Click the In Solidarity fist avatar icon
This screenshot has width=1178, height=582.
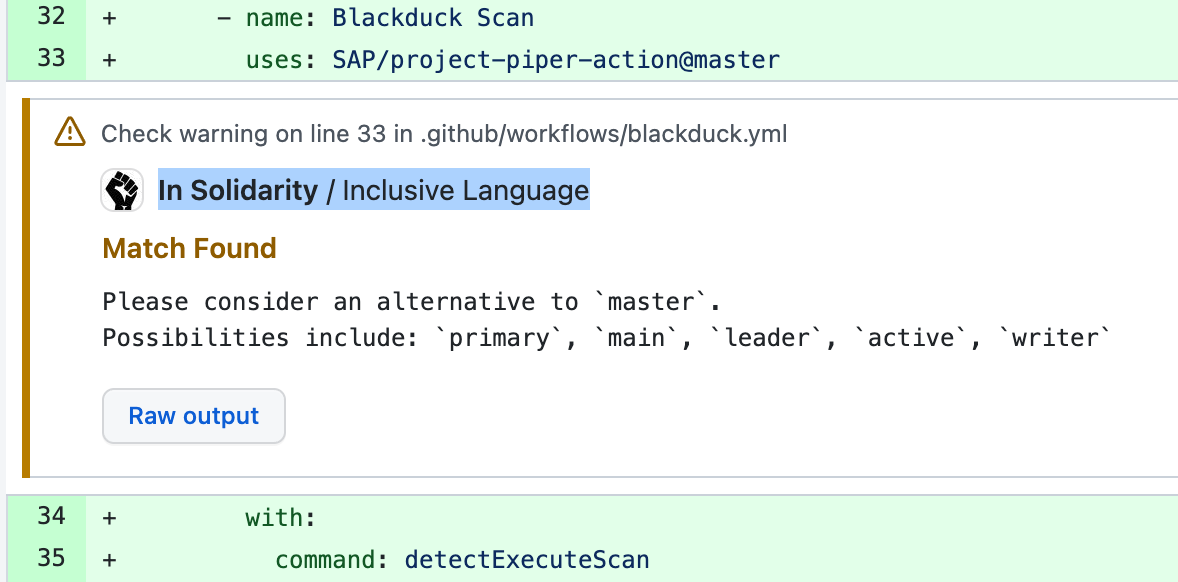click(x=121, y=190)
